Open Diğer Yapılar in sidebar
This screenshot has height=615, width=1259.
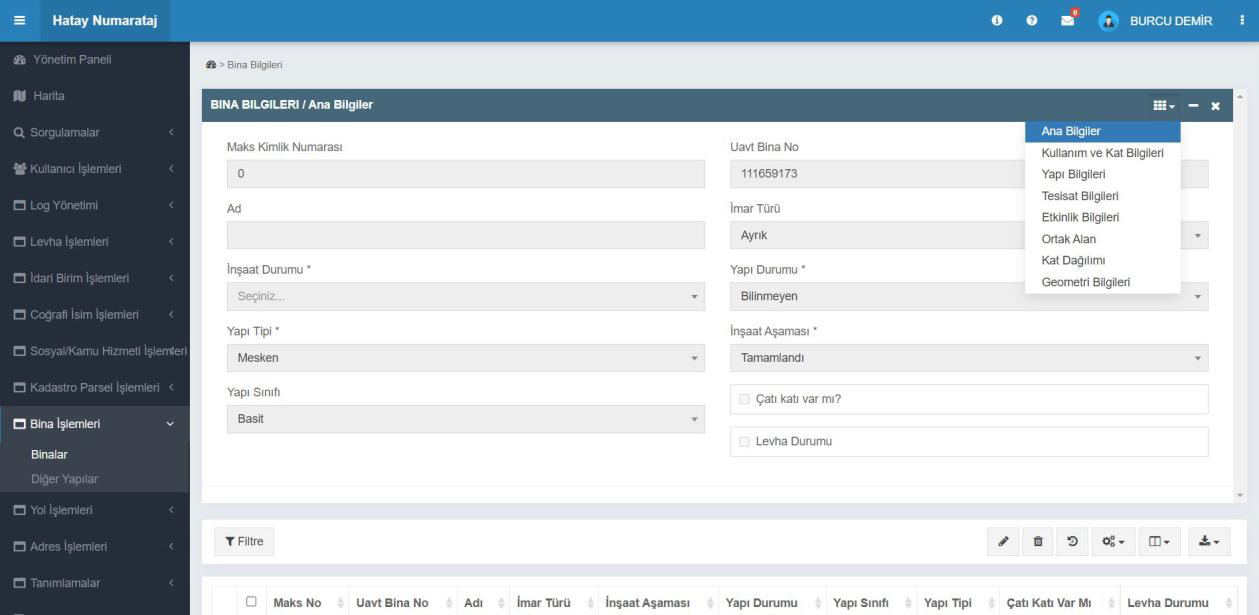pyautogui.click(x=64, y=479)
